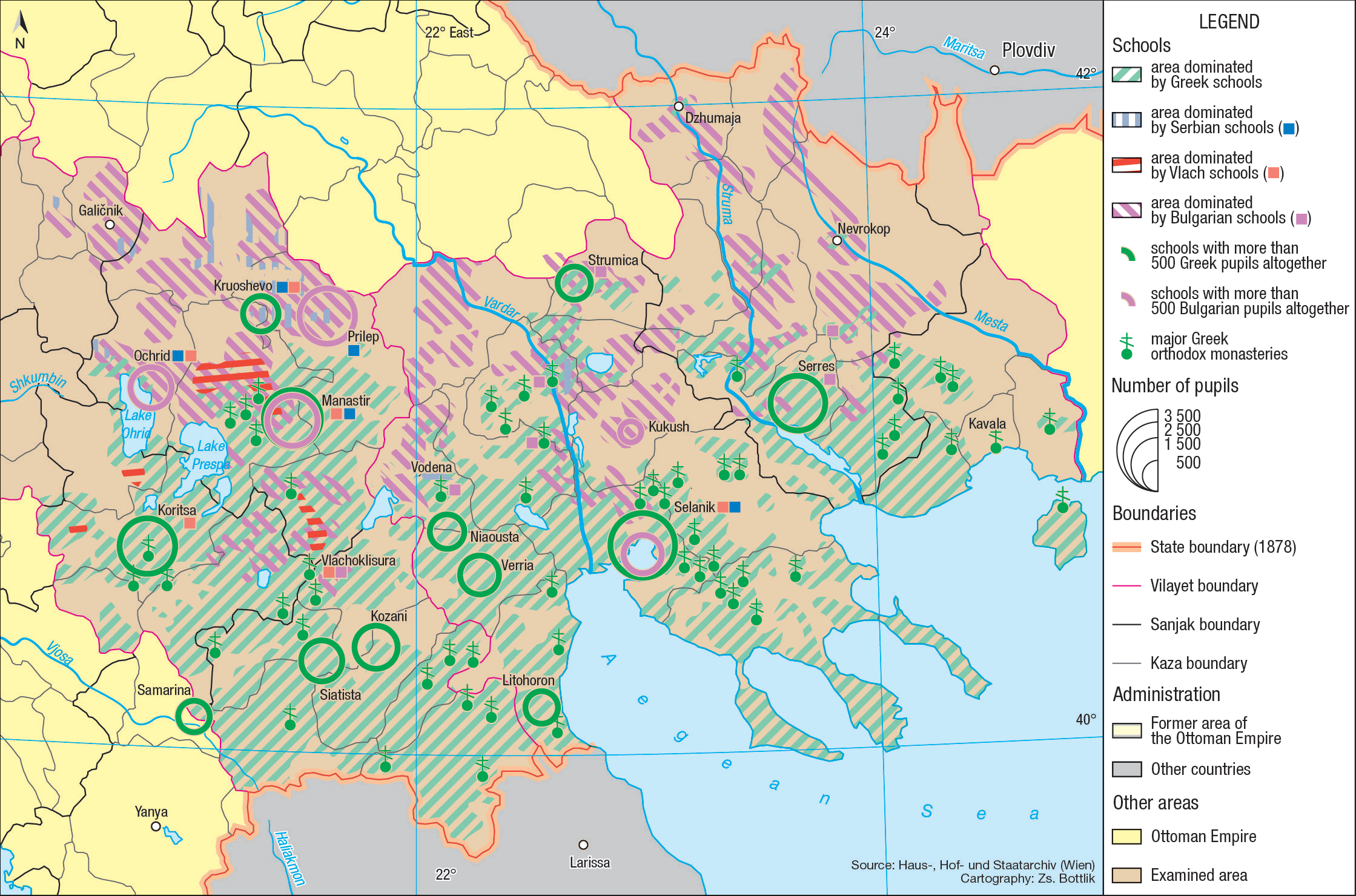Viewport: 1356px width, 896px height.
Task: Open the LEGEND panel header
Action: (1229, 22)
